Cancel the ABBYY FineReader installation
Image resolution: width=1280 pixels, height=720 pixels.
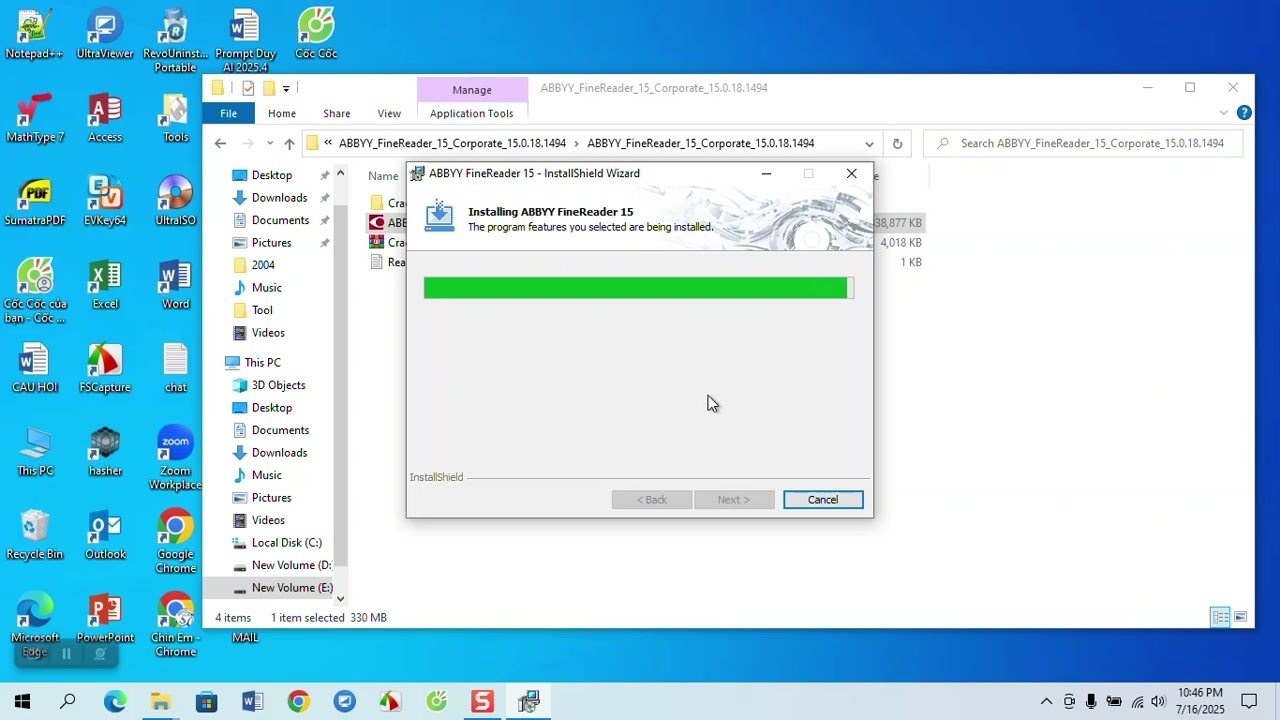click(823, 500)
